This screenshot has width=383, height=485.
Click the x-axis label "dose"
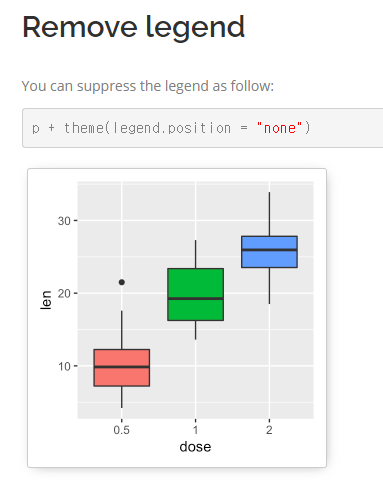click(x=195, y=447)
